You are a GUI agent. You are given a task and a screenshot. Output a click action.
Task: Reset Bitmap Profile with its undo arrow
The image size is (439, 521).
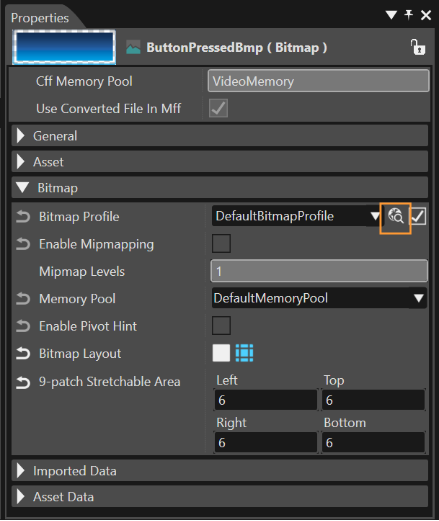(x=23, y=217)
